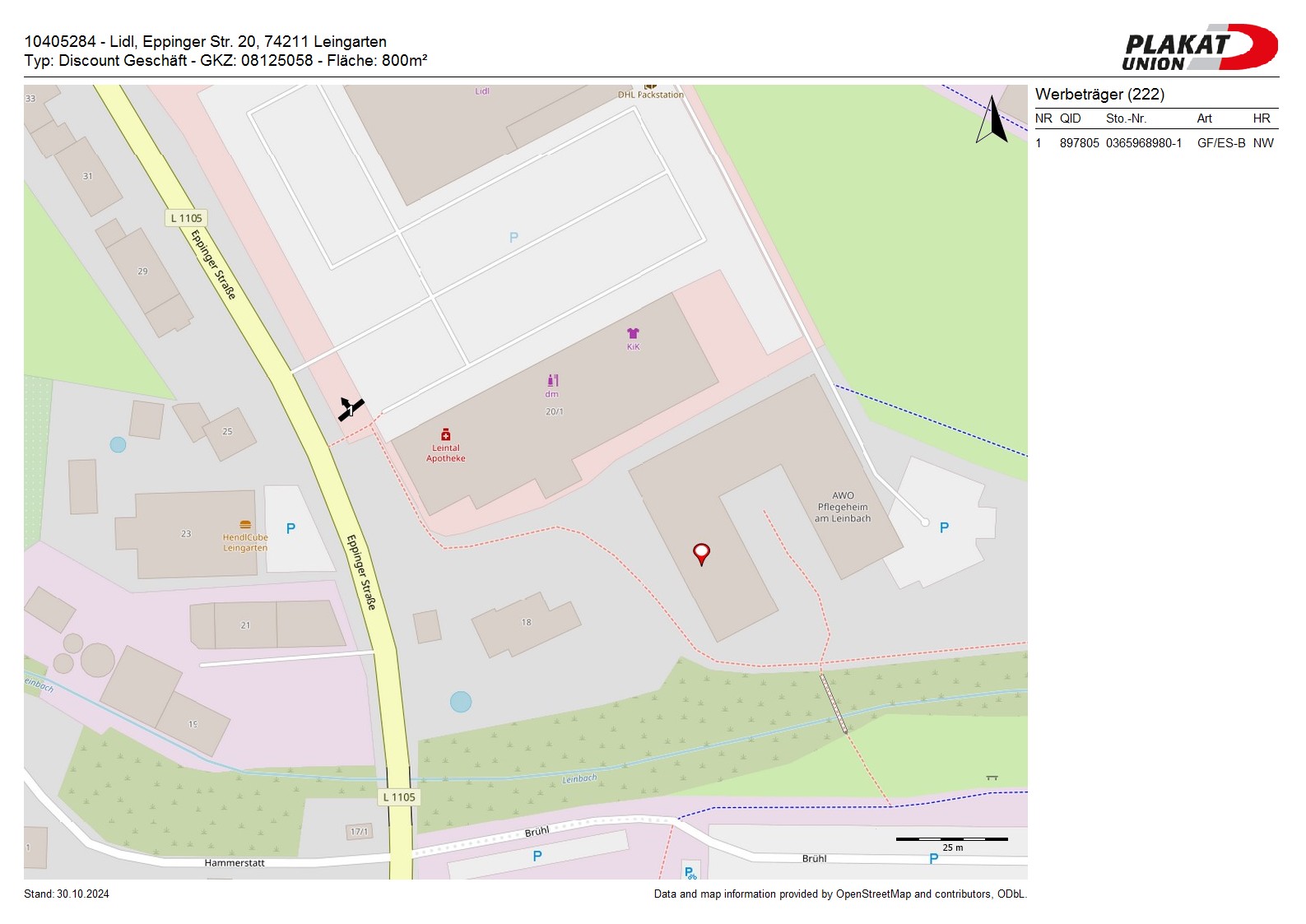Click the AWO Pflegeheim am Leinbach label
1306x924 pixels.
click(x=843, y=507)
